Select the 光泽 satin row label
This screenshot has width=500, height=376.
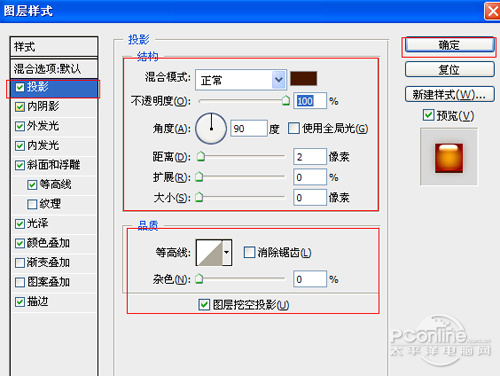coord(38,223)
